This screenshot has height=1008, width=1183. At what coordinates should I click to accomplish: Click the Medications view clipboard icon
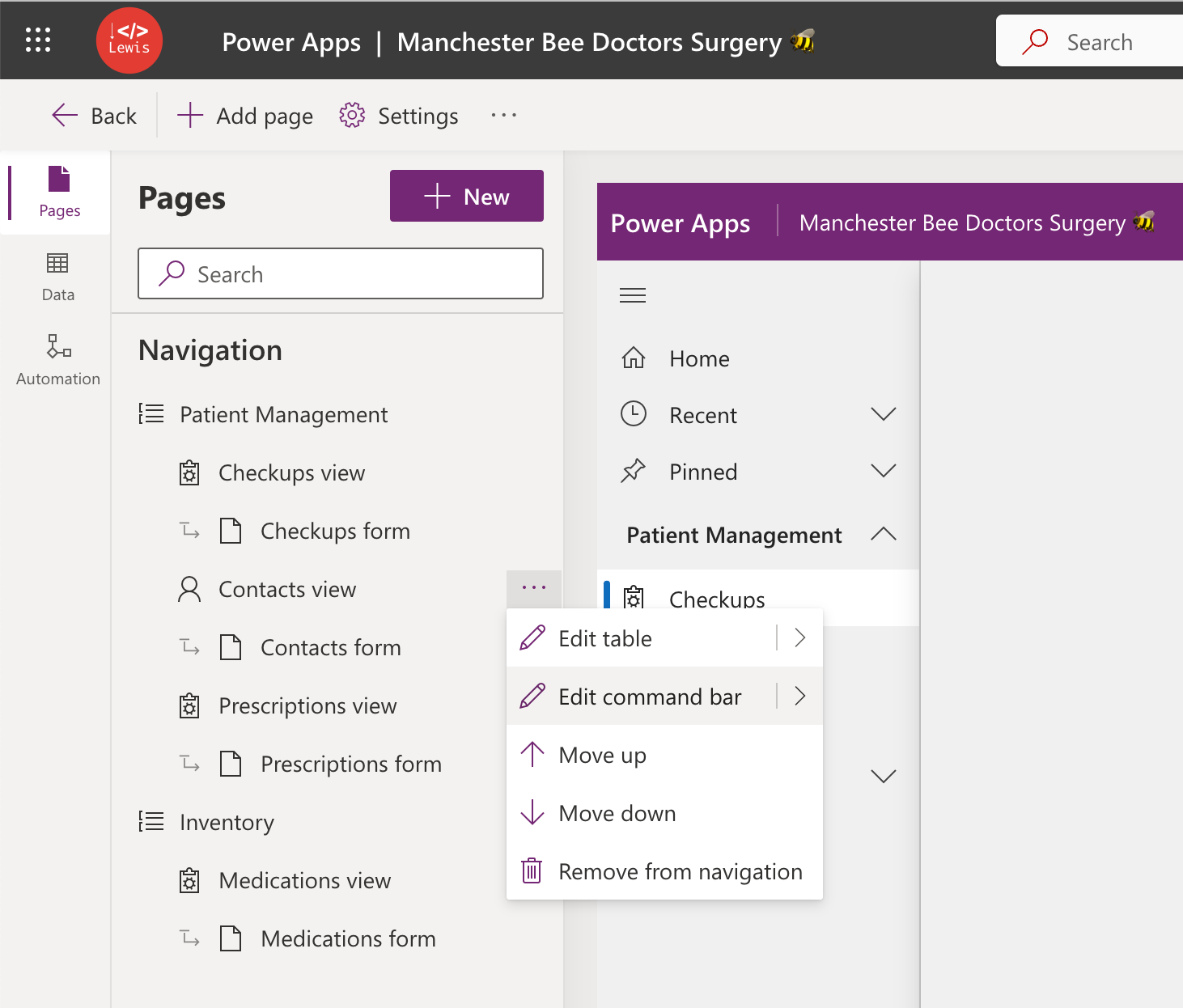[x=189, y=880]
